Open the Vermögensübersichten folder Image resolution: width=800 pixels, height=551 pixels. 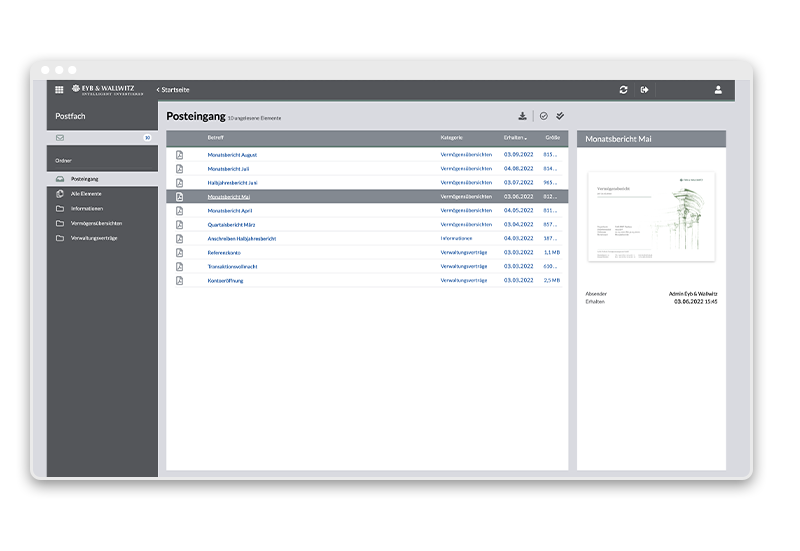click(x=96, y=223)
